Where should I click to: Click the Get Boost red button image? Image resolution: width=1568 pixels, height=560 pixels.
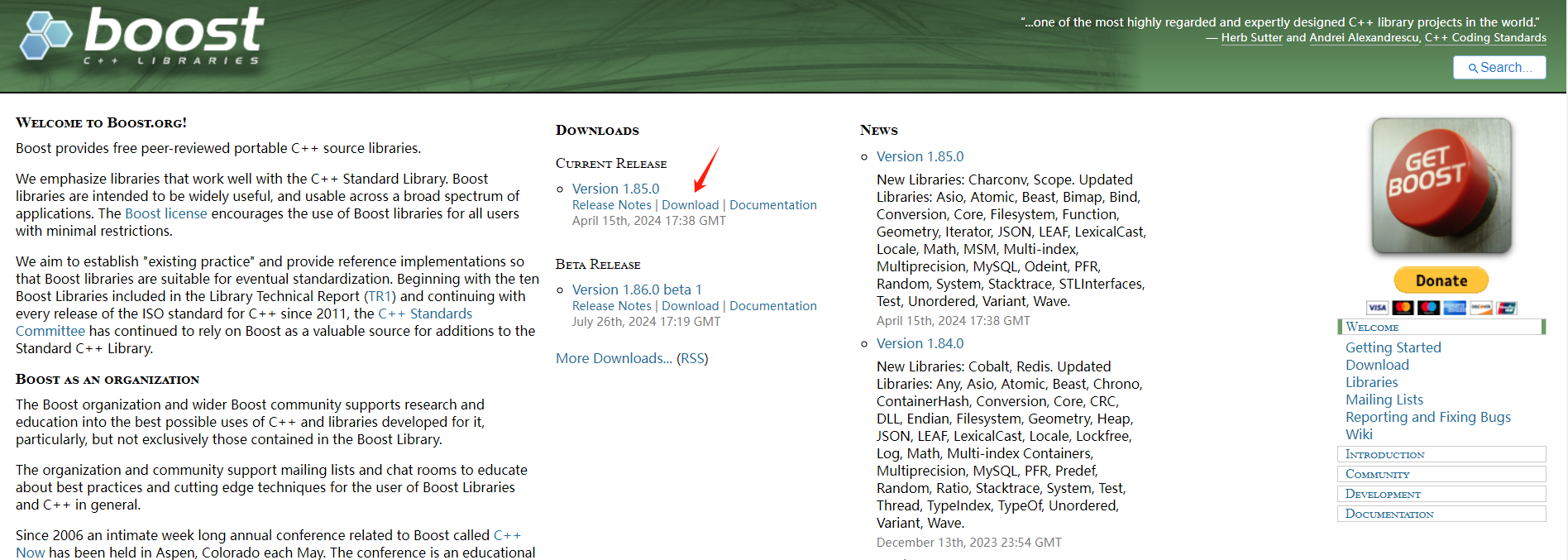pyautogui.click(x=1441, y=186)
